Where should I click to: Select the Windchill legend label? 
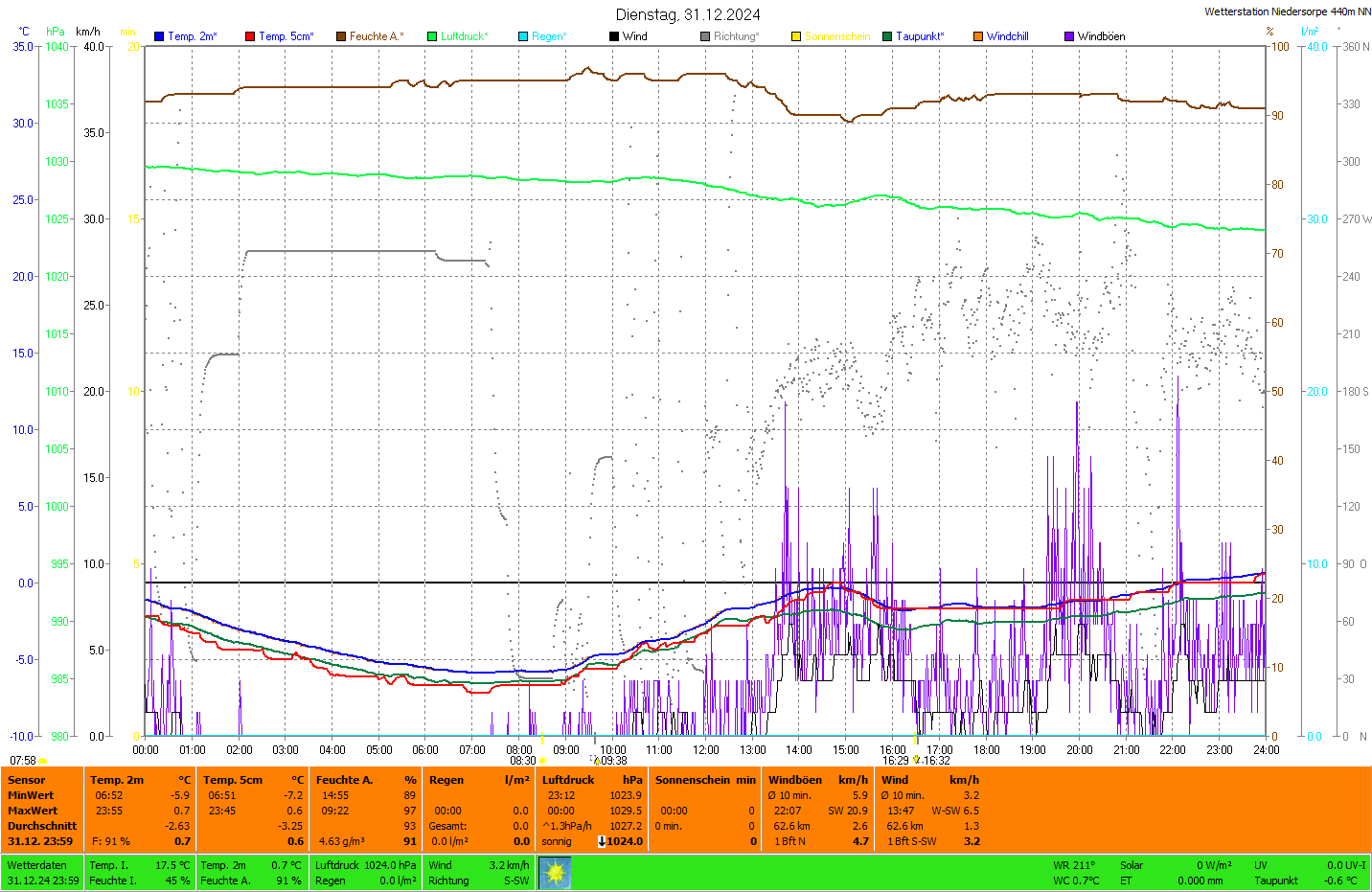tap(1007, 36)
